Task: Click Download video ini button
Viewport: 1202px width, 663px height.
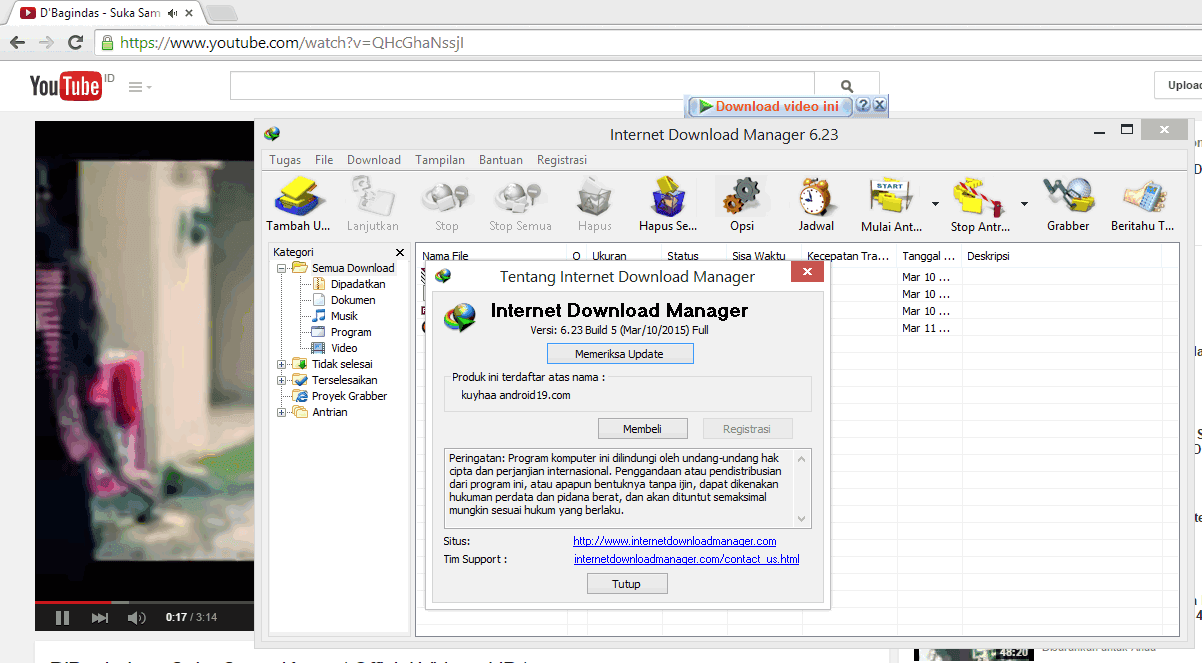Action: 769,106
